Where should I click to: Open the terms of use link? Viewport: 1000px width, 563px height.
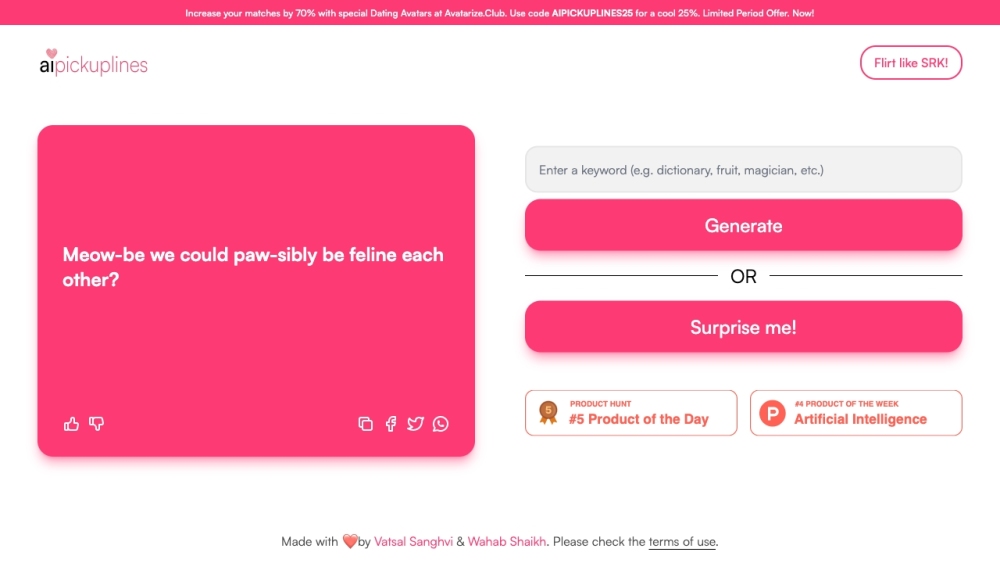point(682,542)
